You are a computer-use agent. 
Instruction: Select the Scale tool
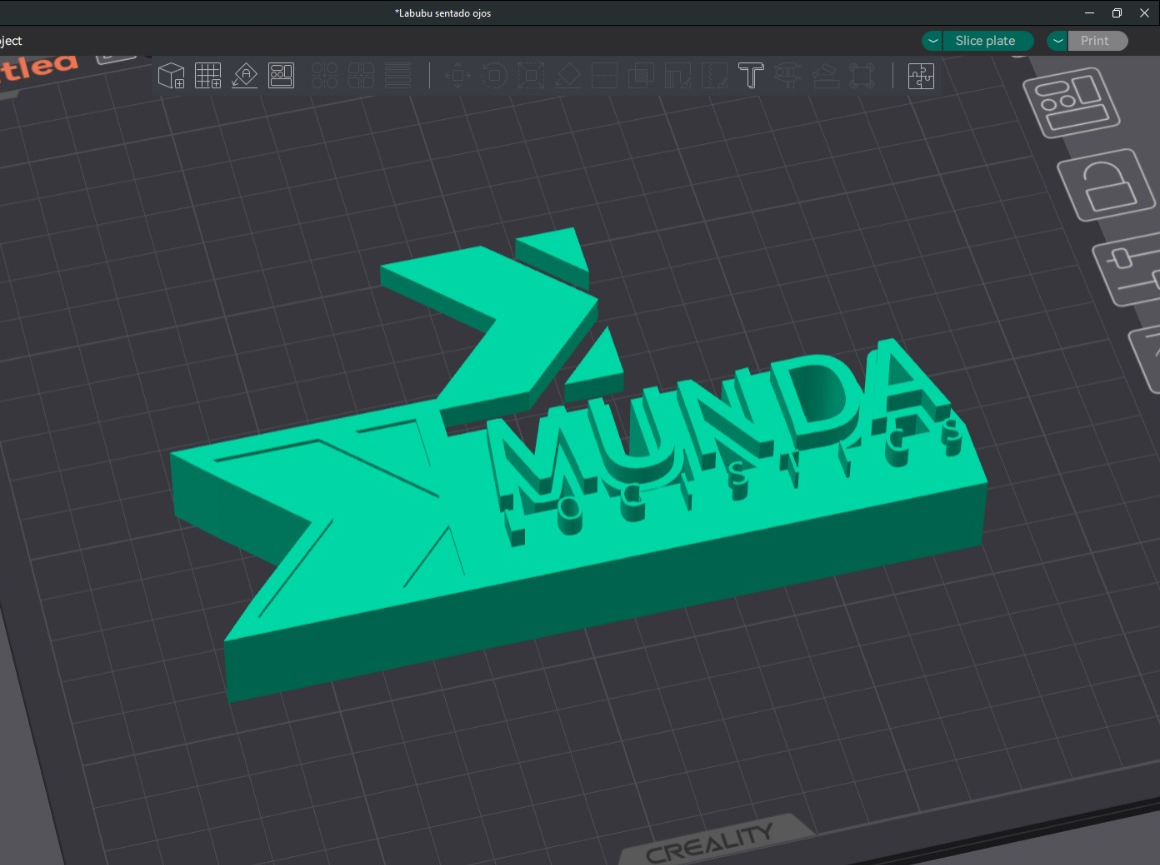(x=531, y=75)
